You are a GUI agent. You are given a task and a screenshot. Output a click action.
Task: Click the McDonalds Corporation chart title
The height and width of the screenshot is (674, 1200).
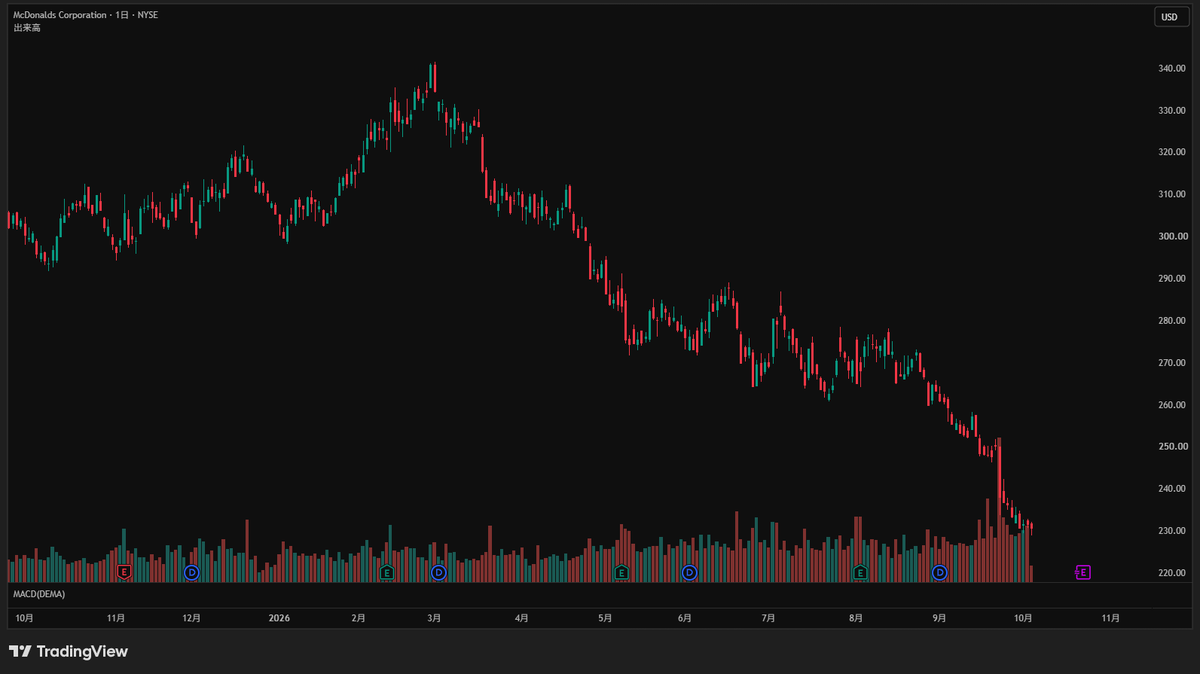(x=60, y=15)
